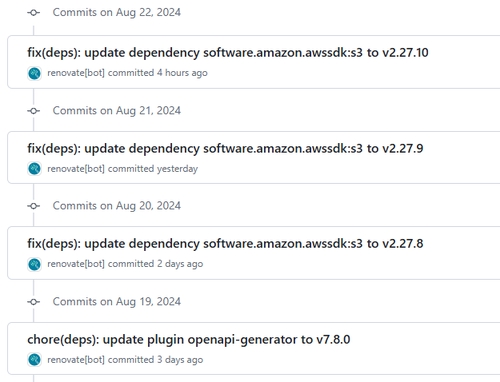The height and width of the screenshot is (382, 500).
Task: Open renovate[bot] avatar on openapi-generator commit
Action: [x=34, y=360]
